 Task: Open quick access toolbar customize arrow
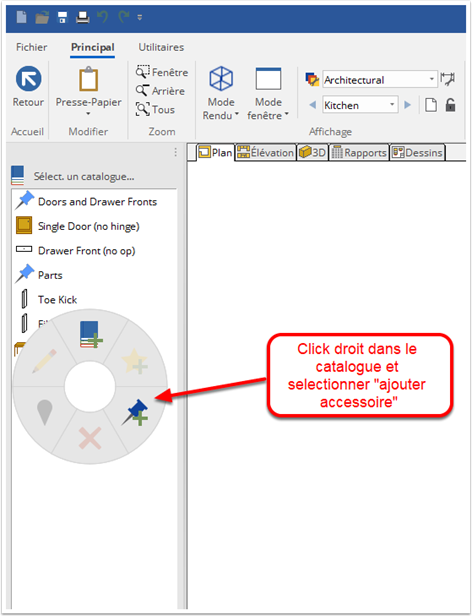click(x=140, y=17)
